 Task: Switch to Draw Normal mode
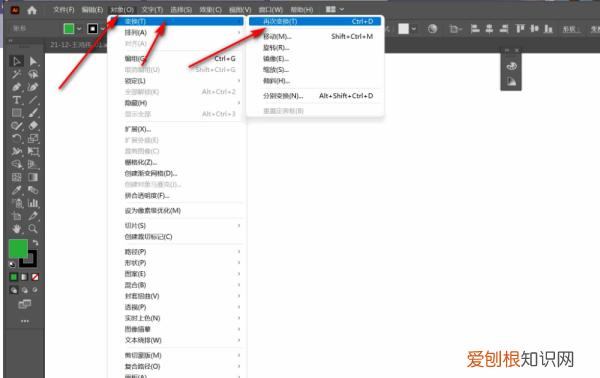14,290
